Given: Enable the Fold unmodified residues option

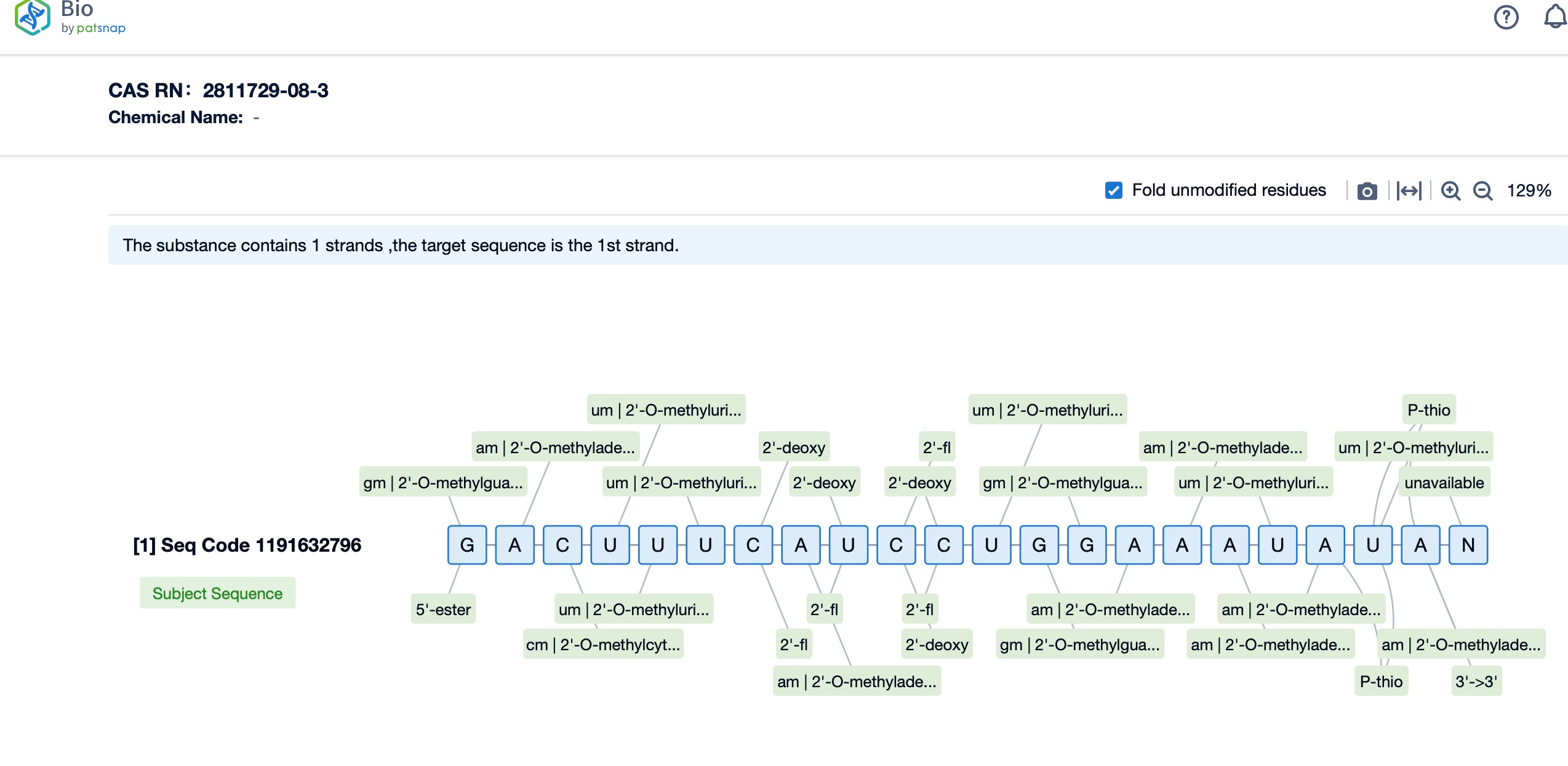Looking at the screenshot, I should [x=1113, y=191].
